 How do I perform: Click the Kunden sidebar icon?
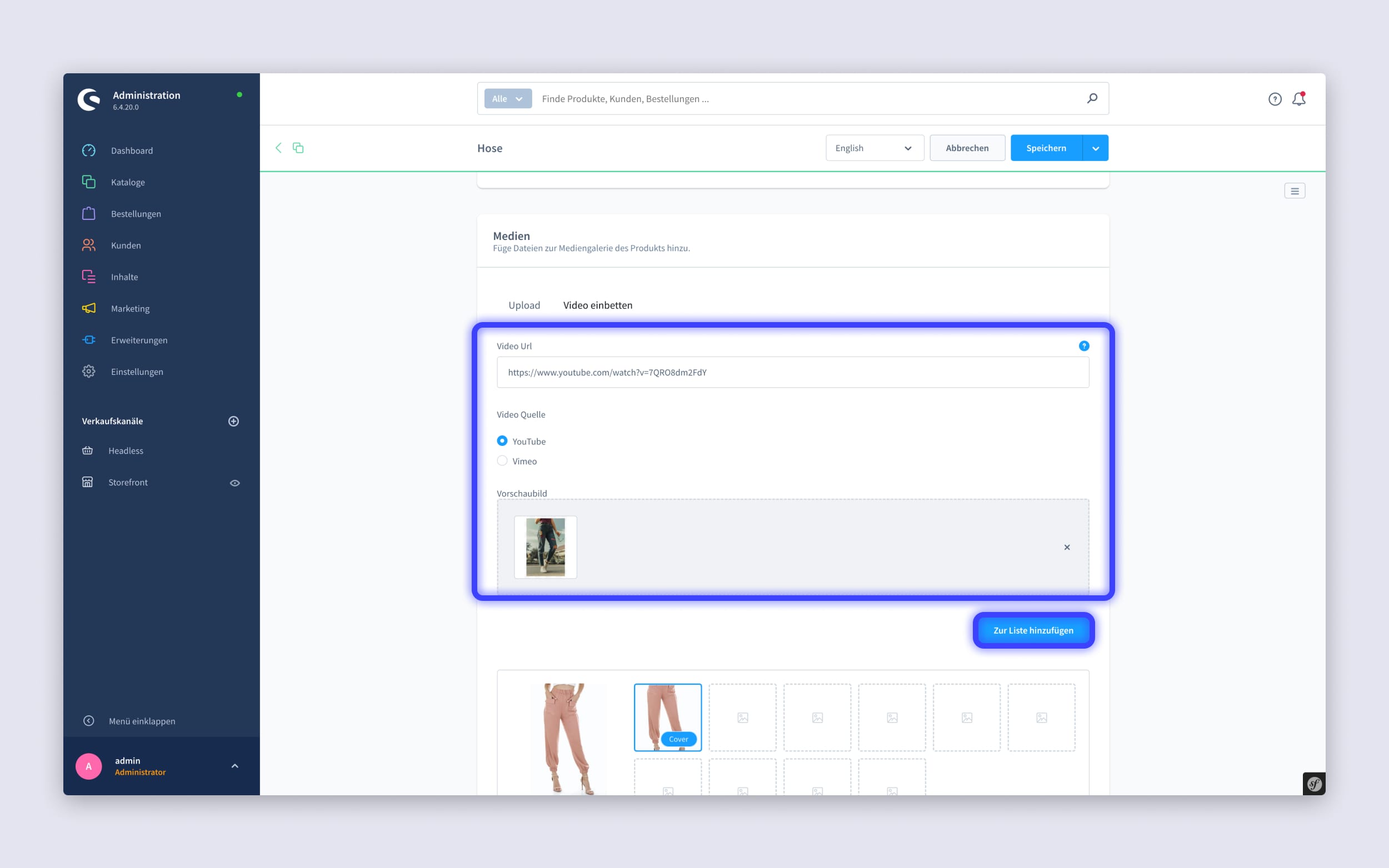pos(88,245)
